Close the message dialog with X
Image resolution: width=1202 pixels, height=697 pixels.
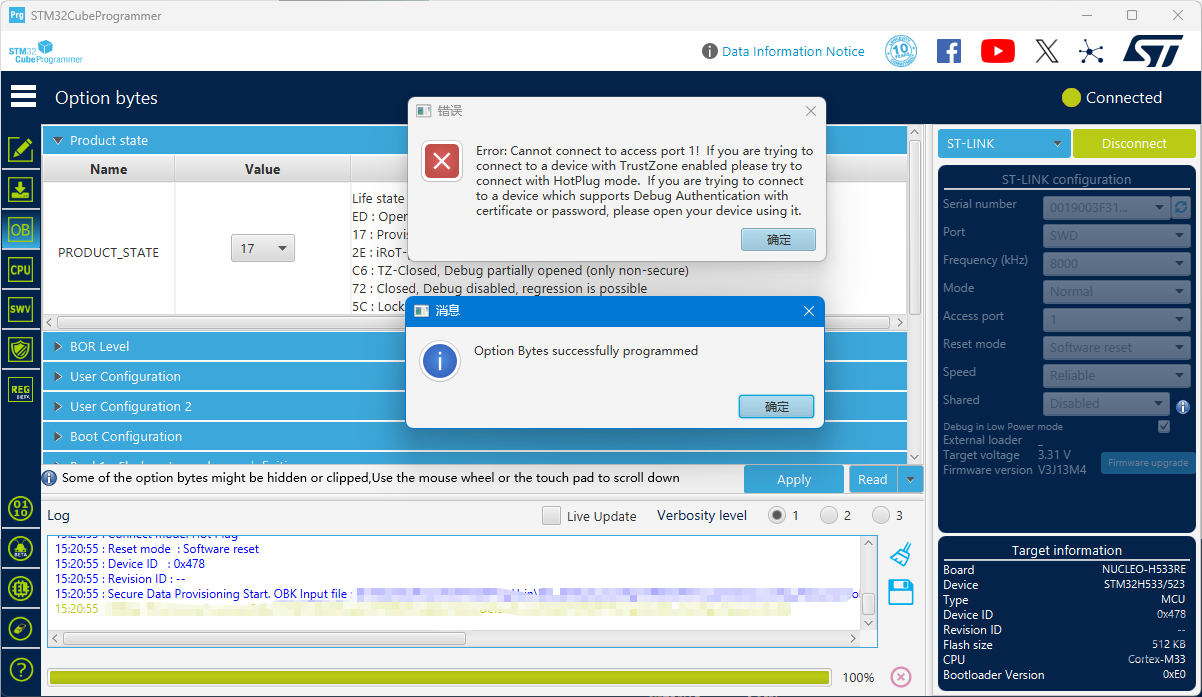(809, 311)
